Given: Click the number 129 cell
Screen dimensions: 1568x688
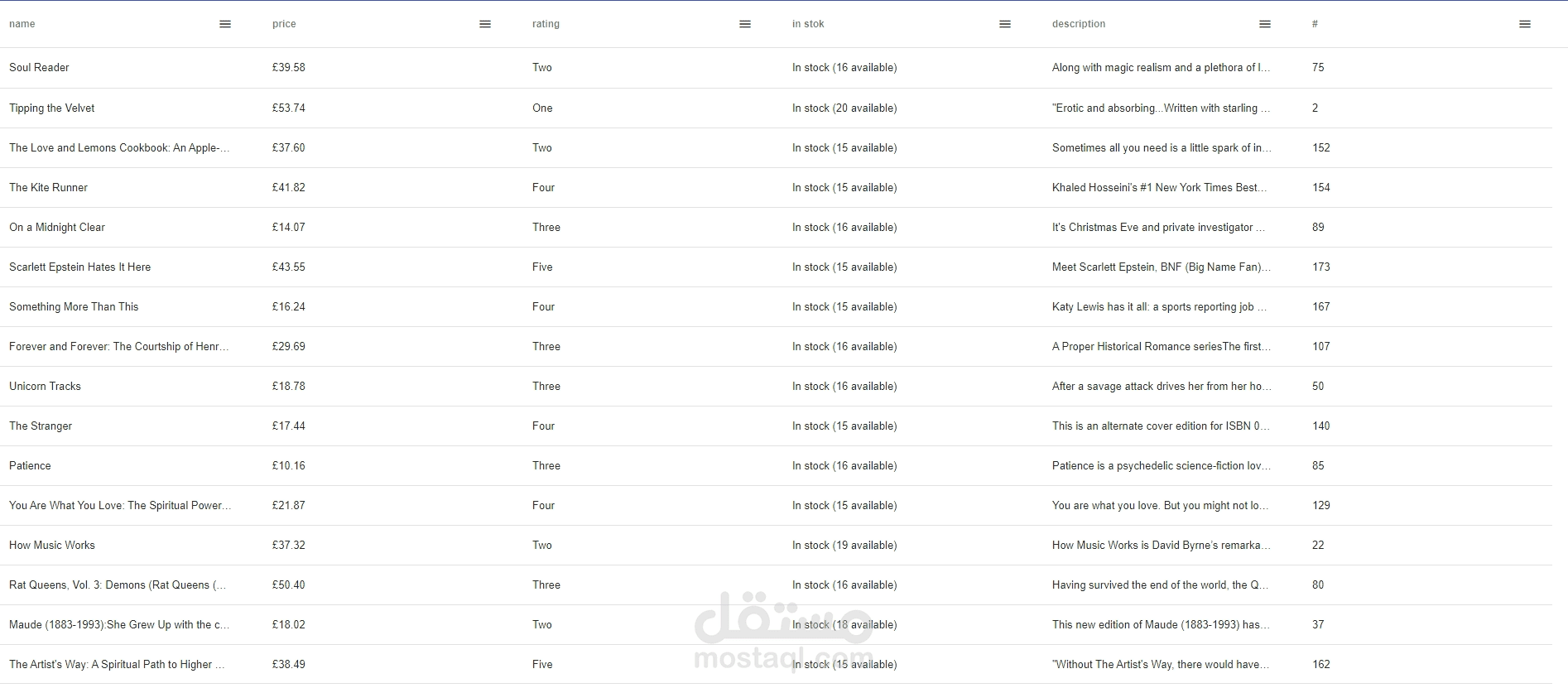Looking at the screenshot, I should 1321,506.
